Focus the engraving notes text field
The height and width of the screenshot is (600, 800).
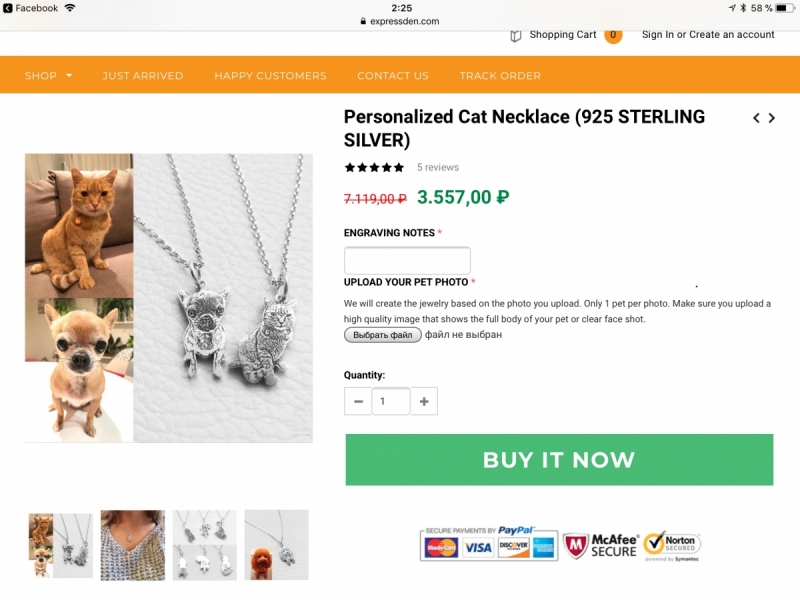[x=407, y=261]
